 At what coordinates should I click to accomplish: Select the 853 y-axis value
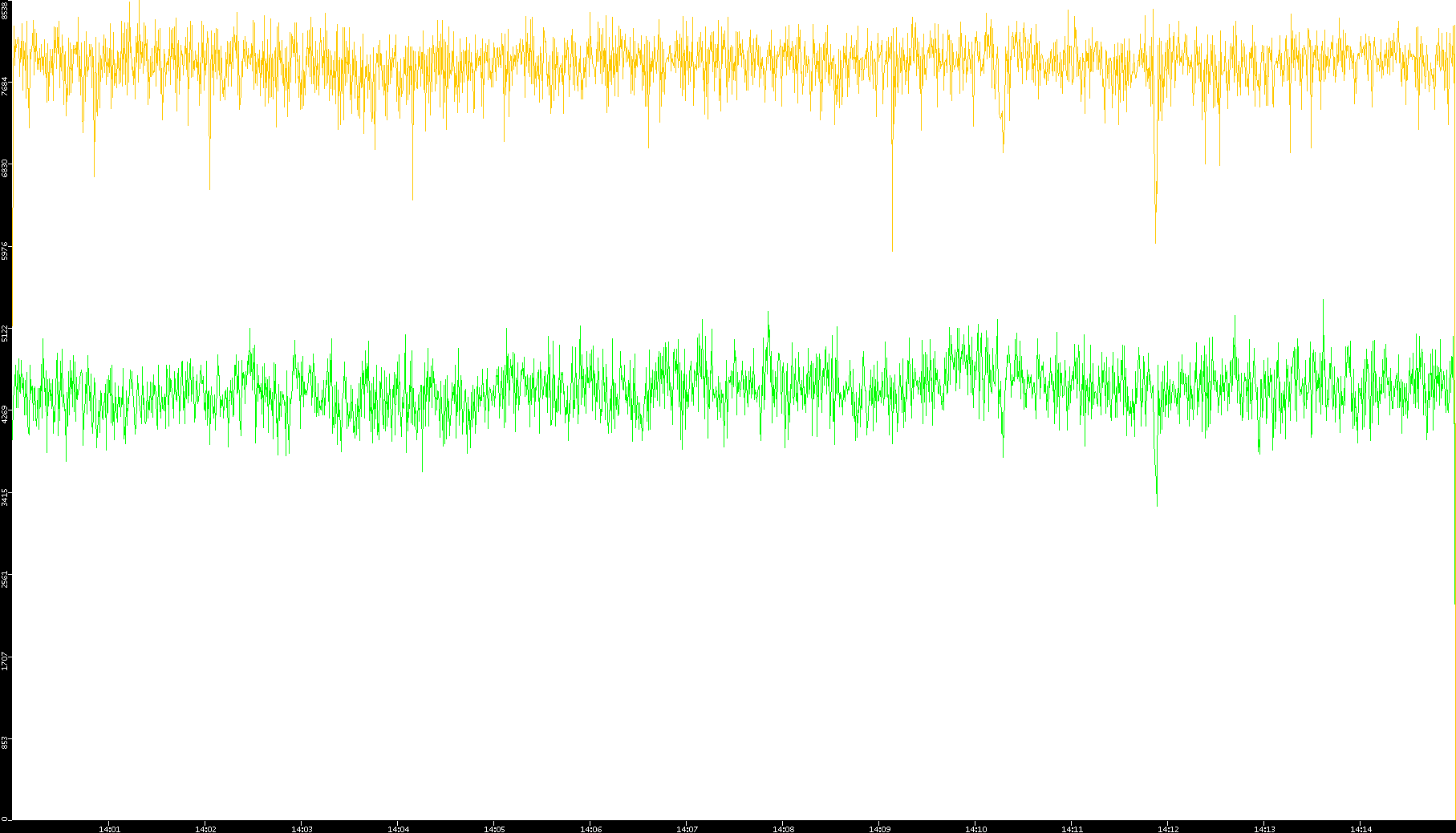pyautogui.click(x=6, y=743)
